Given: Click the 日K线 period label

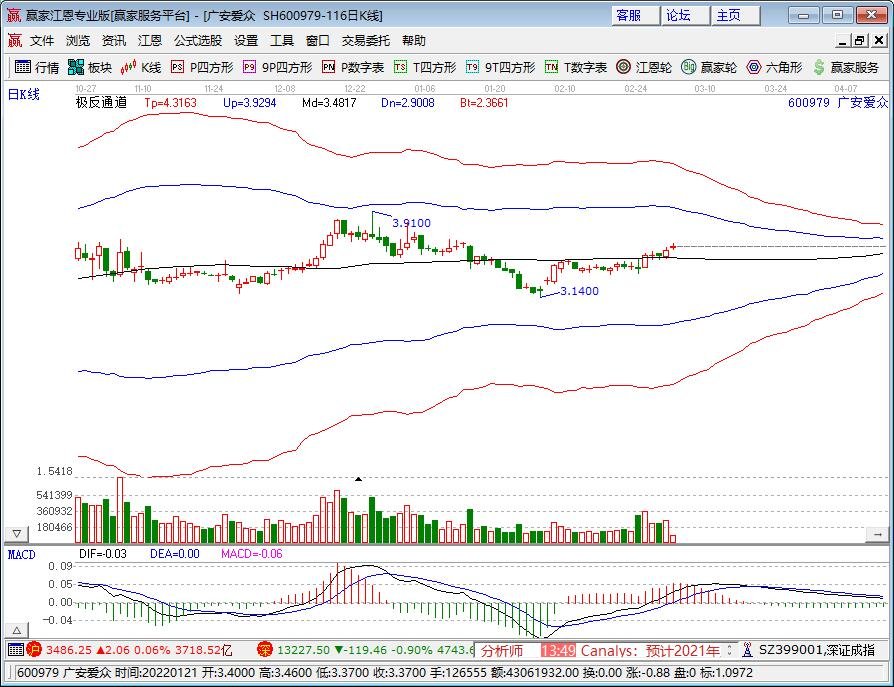Looking at the screenshot, I should coord(23,94).
